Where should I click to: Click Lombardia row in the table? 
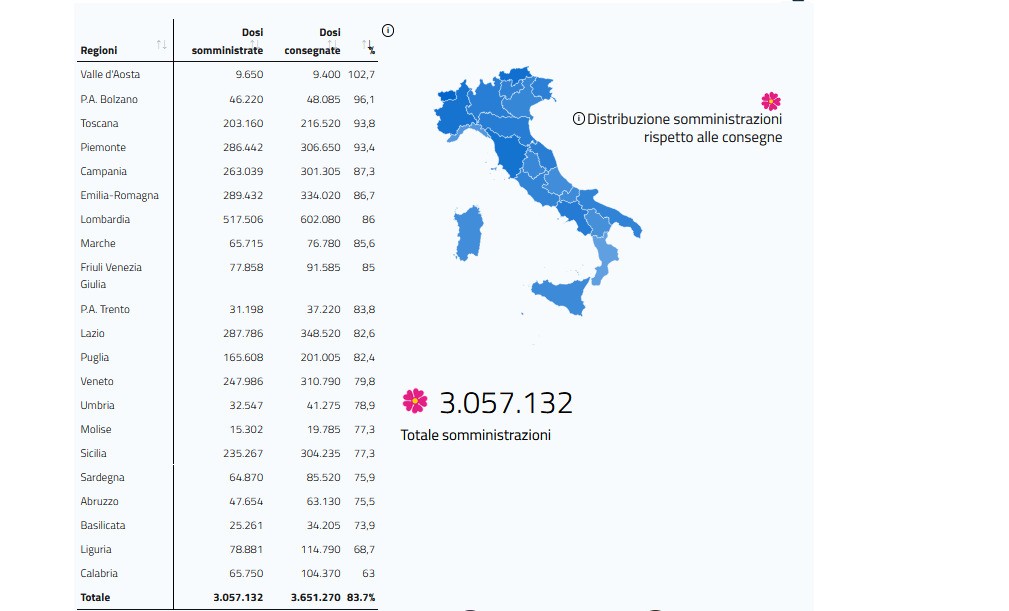[x=227, y=219]
